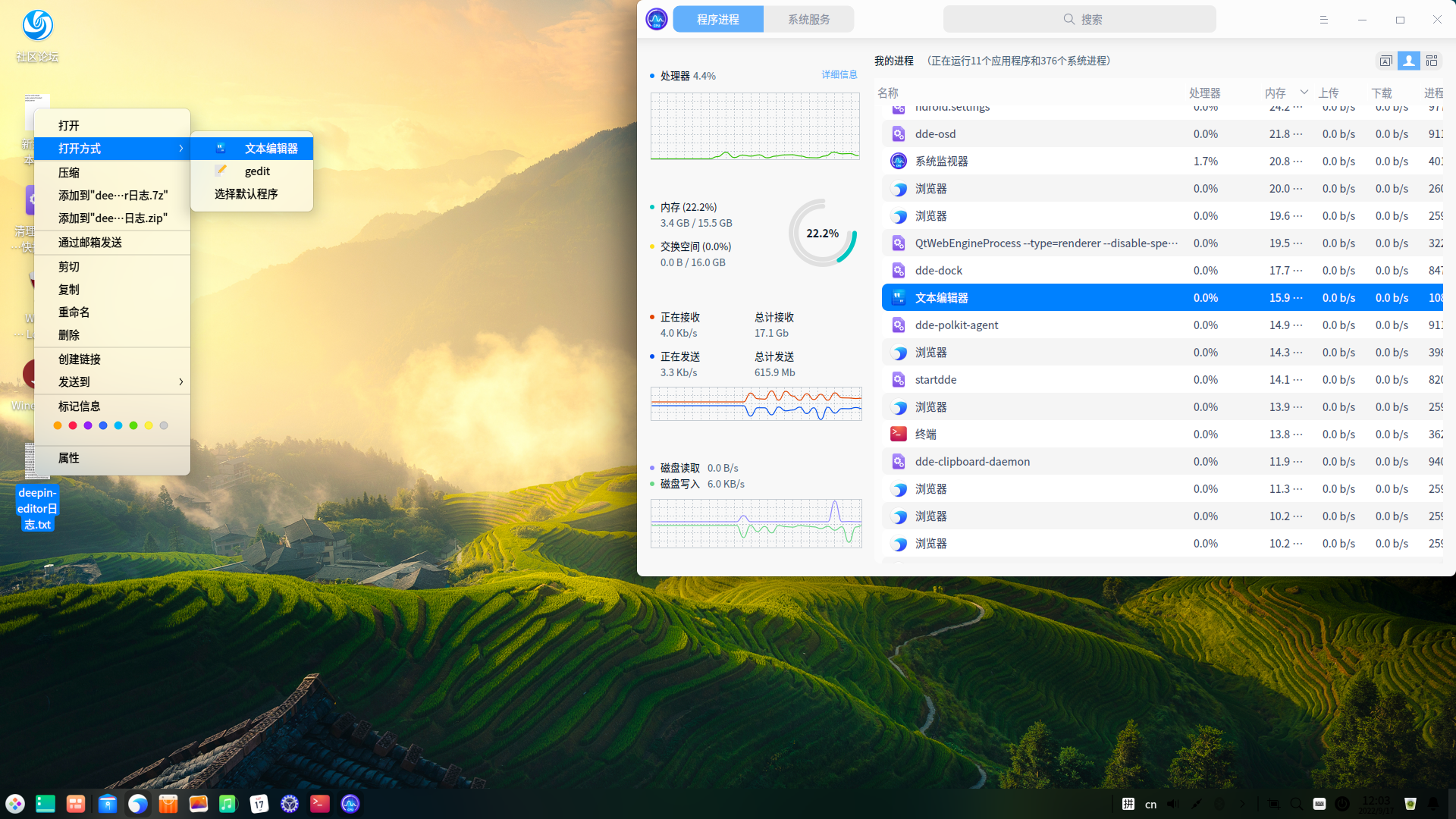Choose gedit in open-with submenu
Viewport: 1456px width, 819px height.
click(257, 171)
